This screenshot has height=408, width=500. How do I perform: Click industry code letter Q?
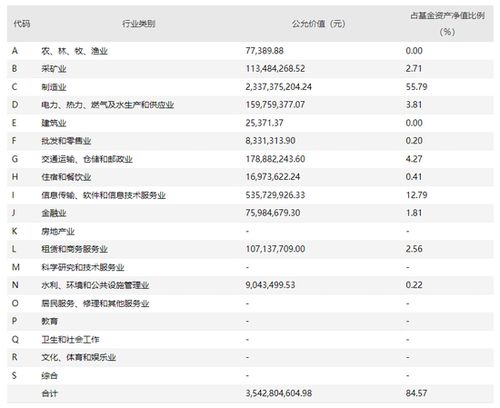coord(15,339)
